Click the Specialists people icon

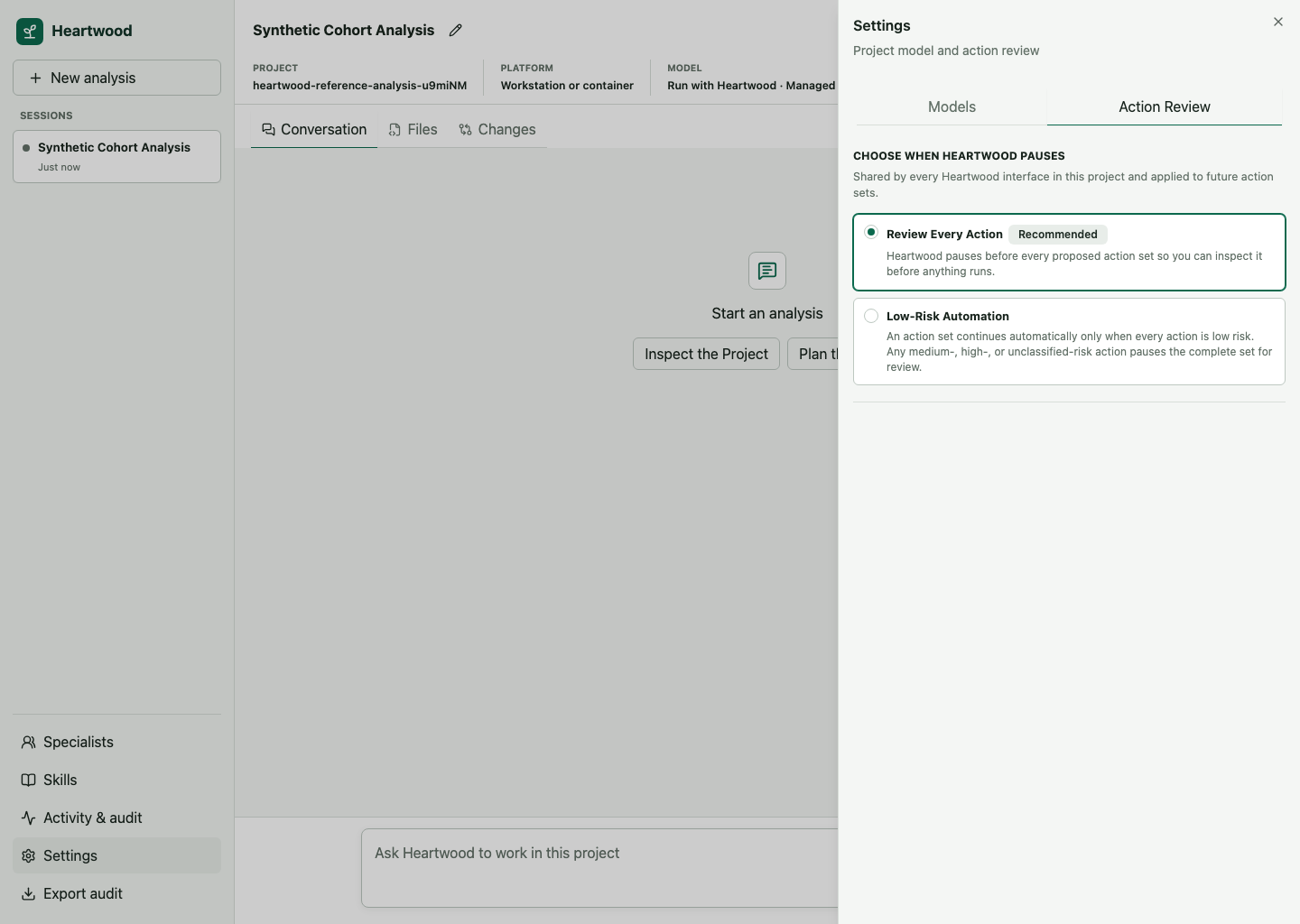(29, 742)
